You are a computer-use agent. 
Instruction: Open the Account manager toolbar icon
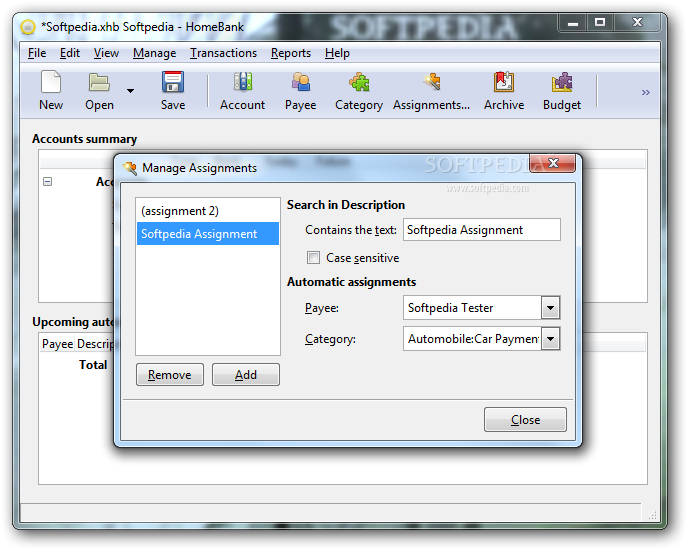243,82
